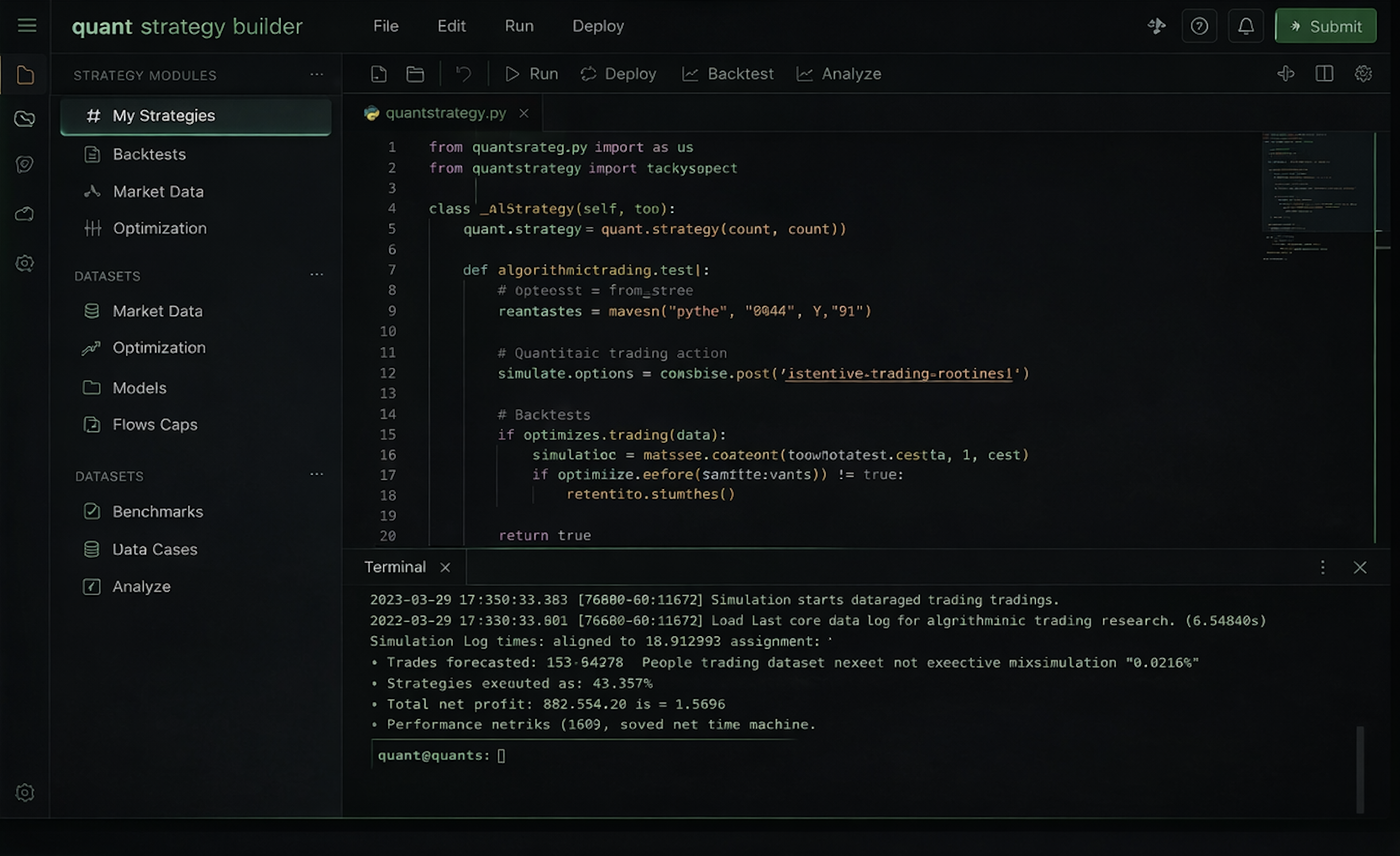Click the new file icon in toolbar
This screenshot has height=856, width=1400.
[379, 74]
